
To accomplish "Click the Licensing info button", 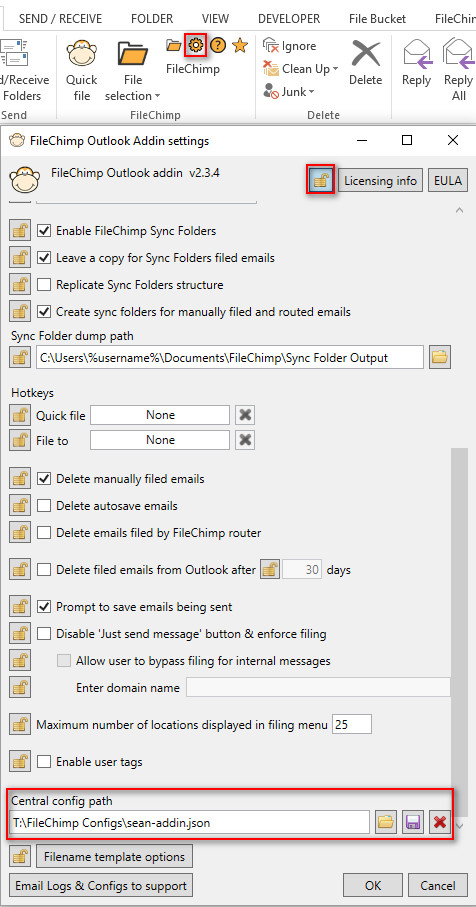I will (x=381, y=180).
